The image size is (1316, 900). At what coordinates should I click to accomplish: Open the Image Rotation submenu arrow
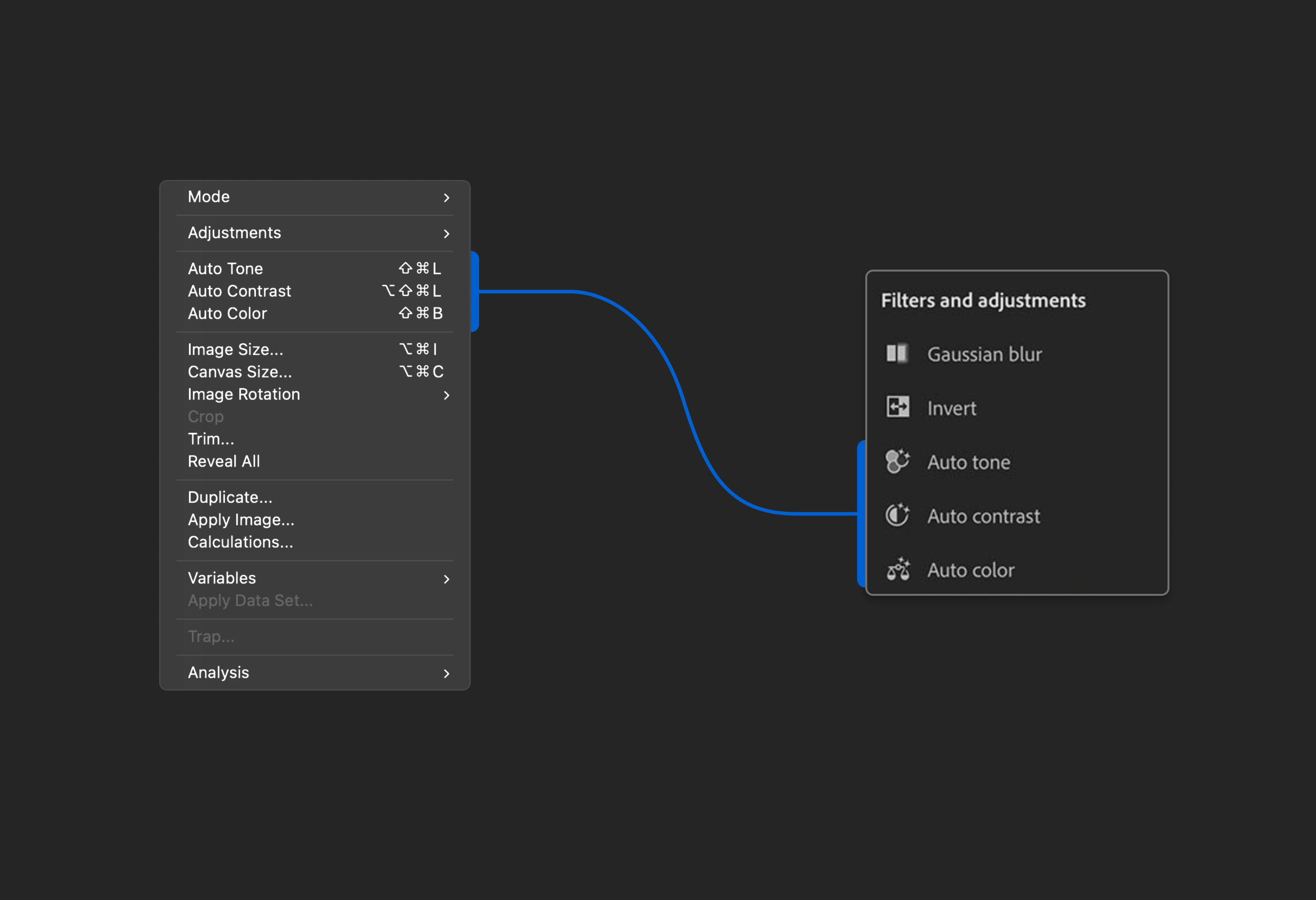click(x=446, y=395)
